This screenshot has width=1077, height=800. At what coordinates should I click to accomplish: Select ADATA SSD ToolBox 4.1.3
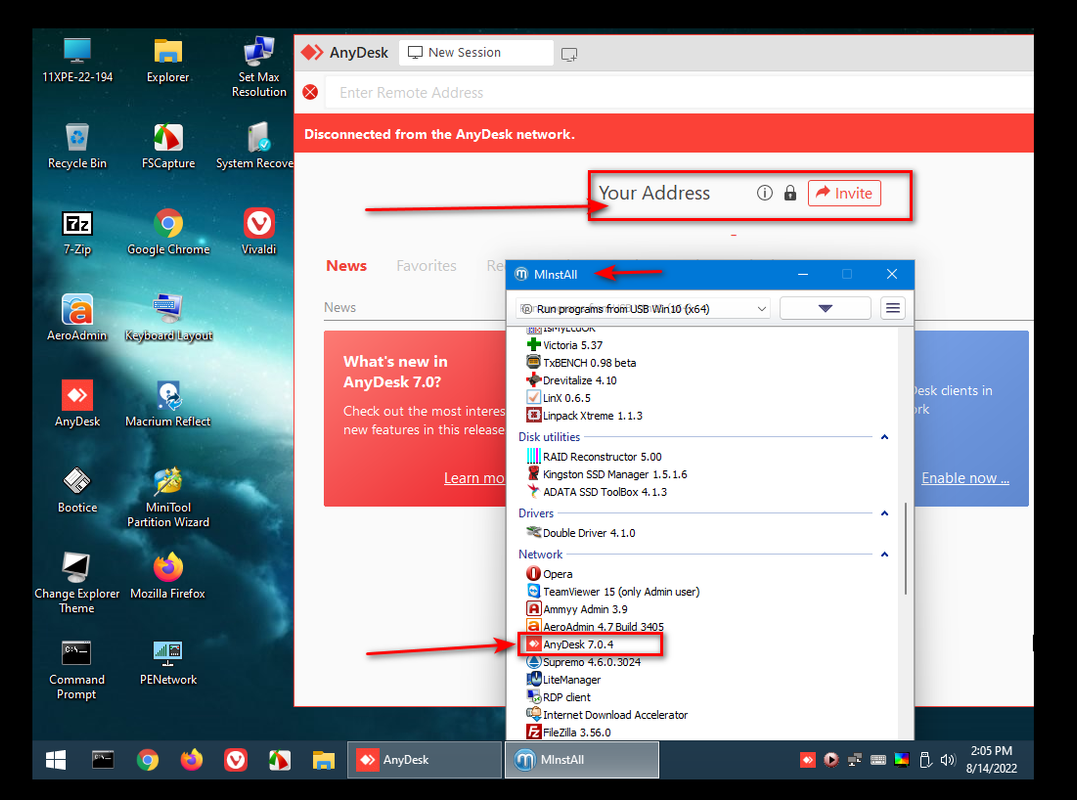(x=596, y=492)
